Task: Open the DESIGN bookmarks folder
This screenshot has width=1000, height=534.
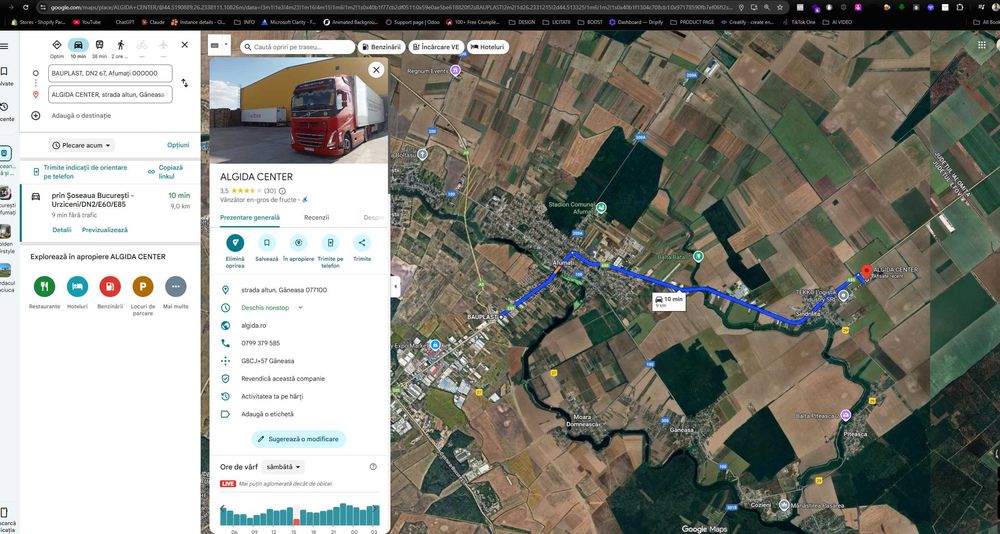Action: (522, 22)
